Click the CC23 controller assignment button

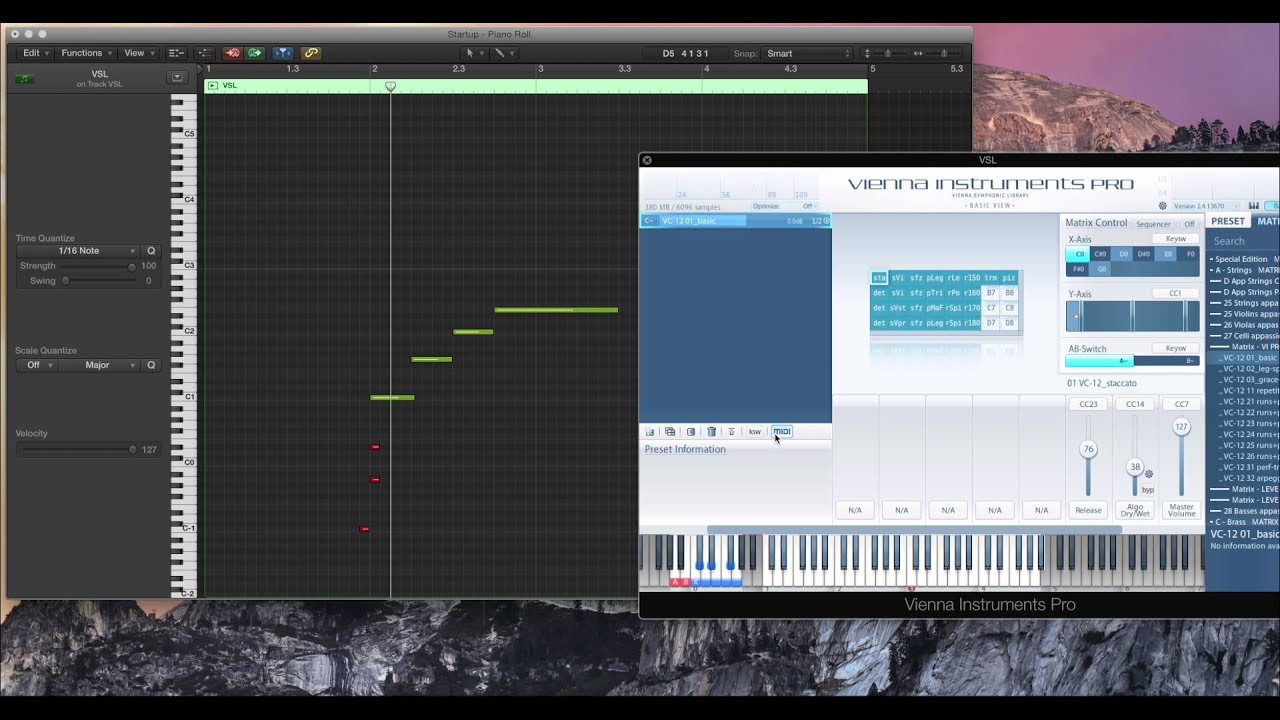[x=1088, y=404]
